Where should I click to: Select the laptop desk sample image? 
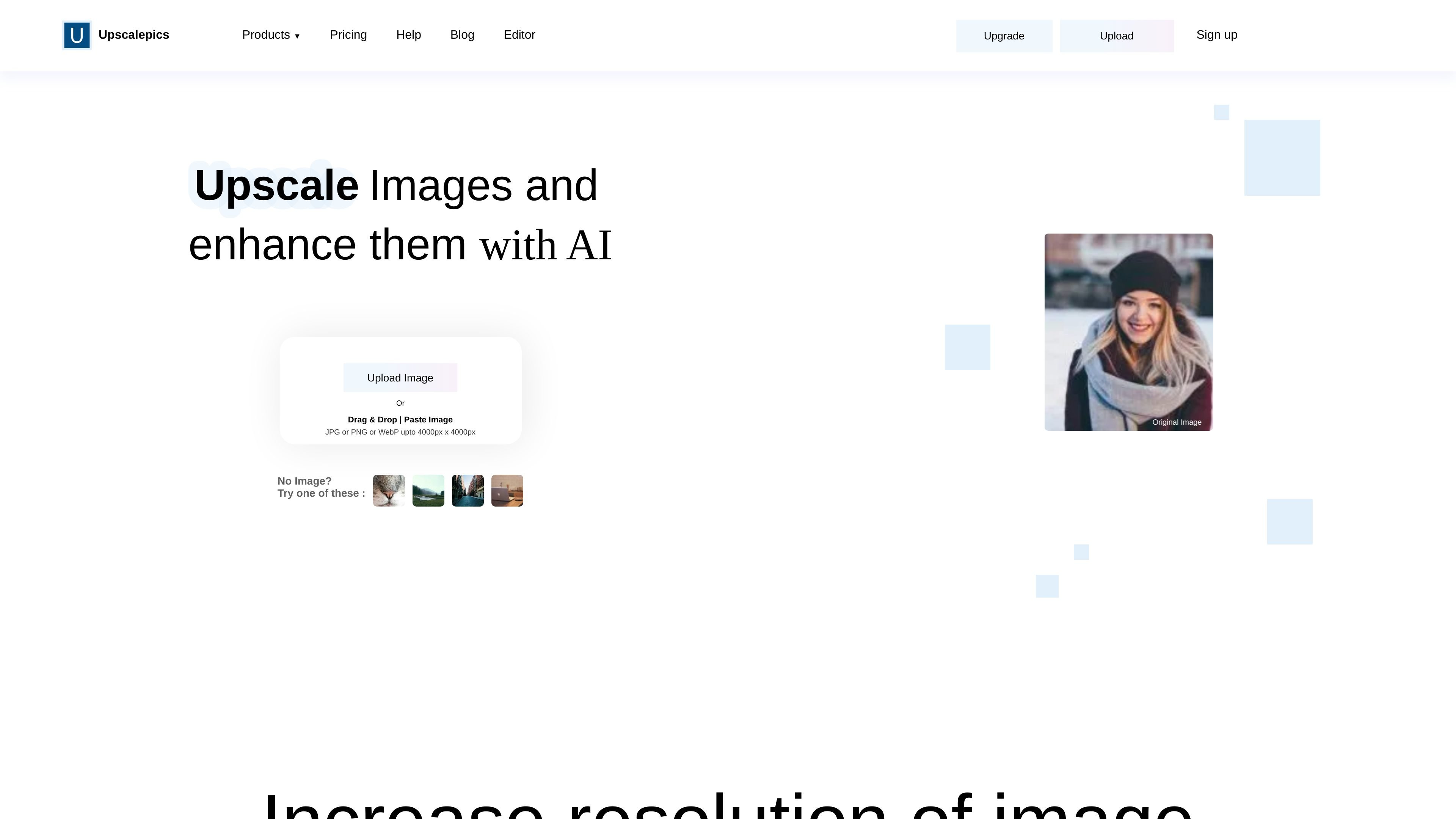507,491
